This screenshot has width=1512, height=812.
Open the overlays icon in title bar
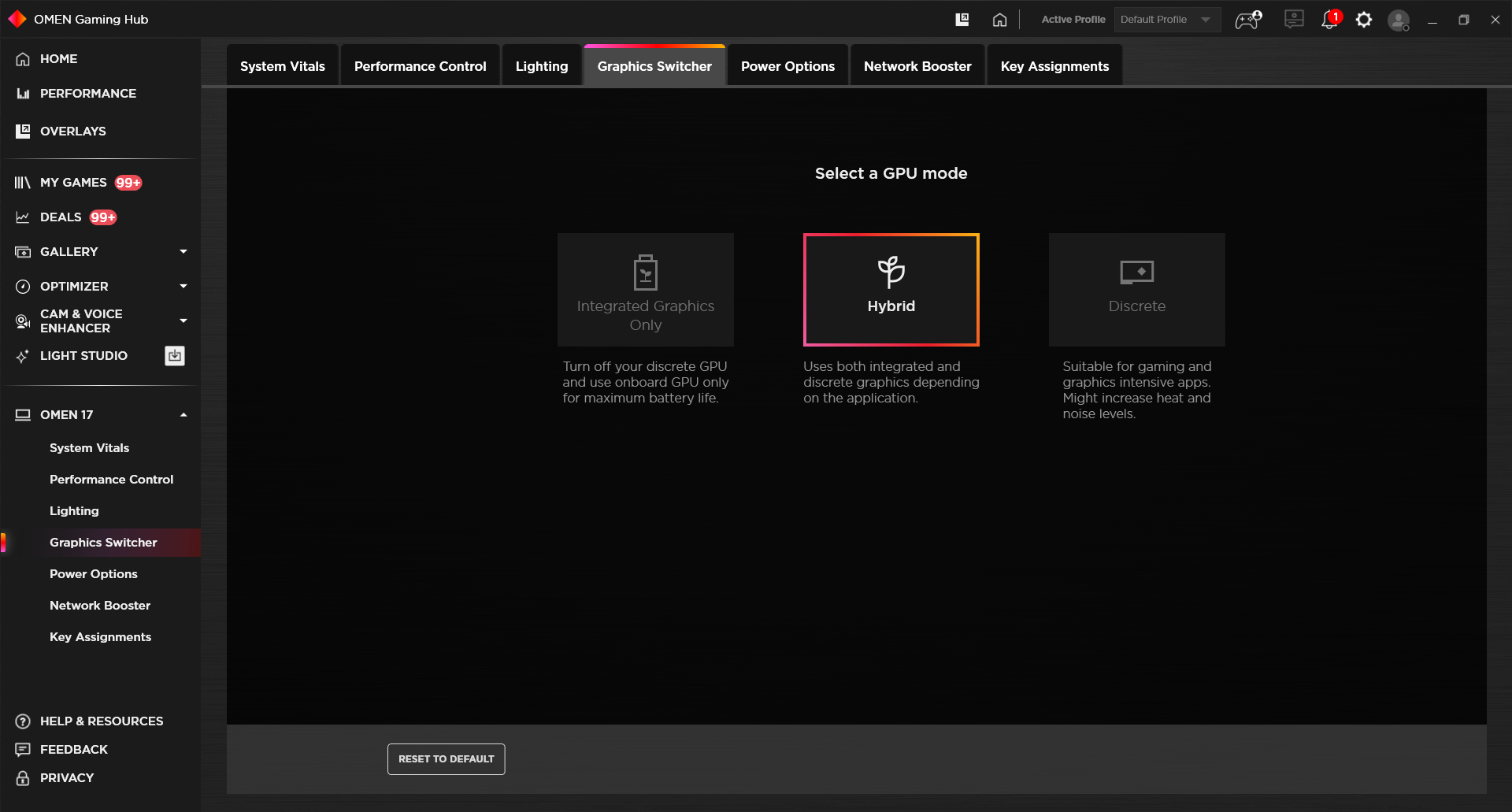click(x=962, y=20)
